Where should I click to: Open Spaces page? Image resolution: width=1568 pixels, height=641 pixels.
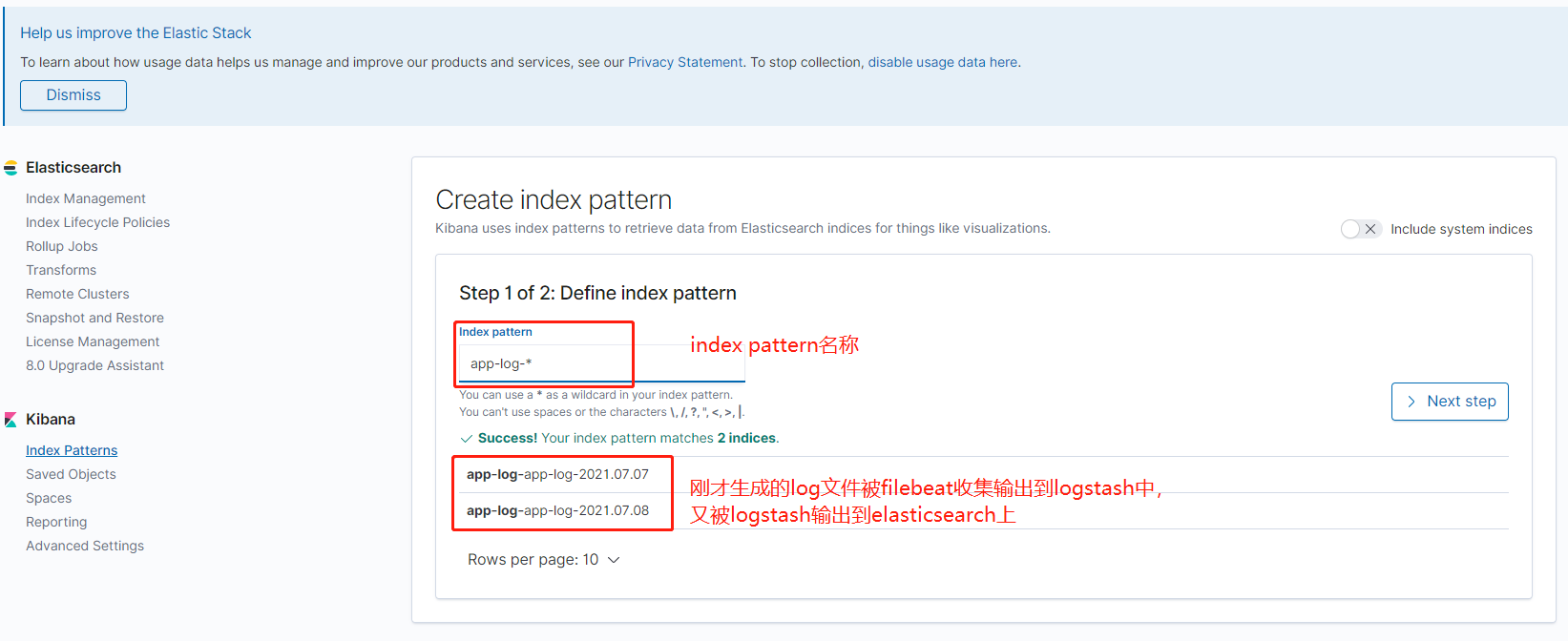49,498
